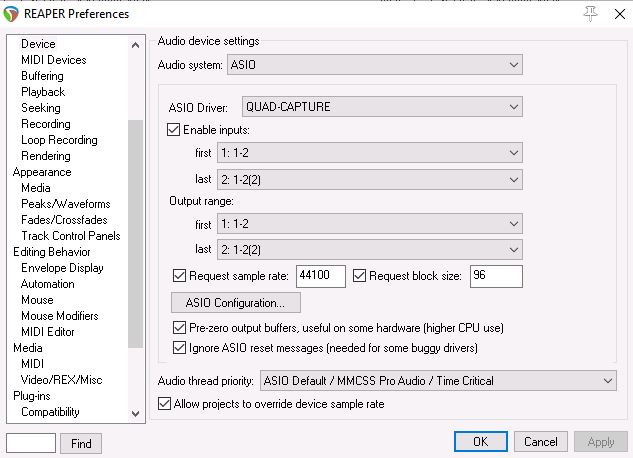The height and width of the screenshot is (458, 633).
Task: Close the REAPER Preferences window
Action: 620,14
